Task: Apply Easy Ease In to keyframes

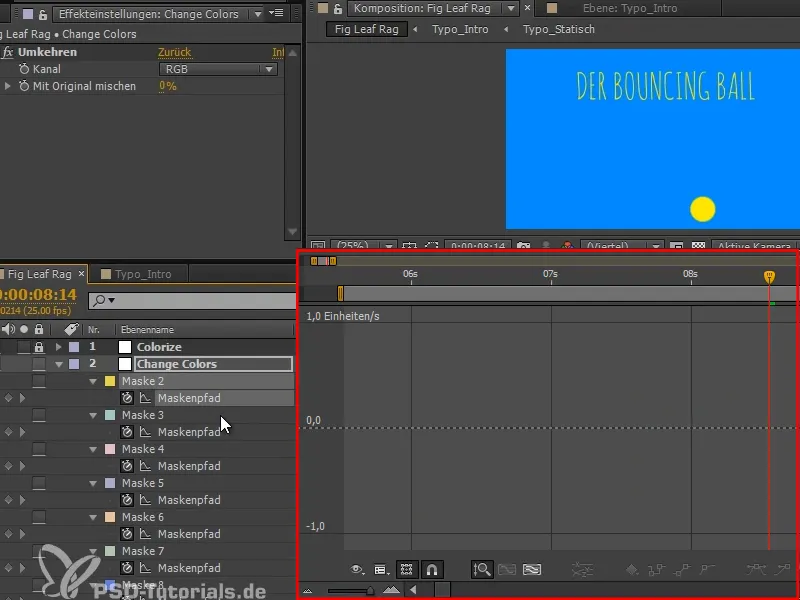Action: 783,568
